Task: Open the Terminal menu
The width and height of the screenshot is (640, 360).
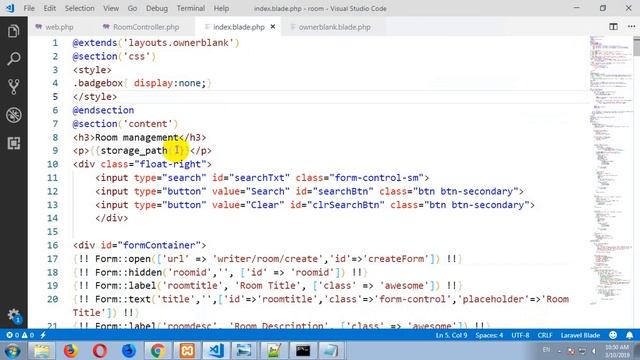Action: pyautogui.click(x=191, y=8)
